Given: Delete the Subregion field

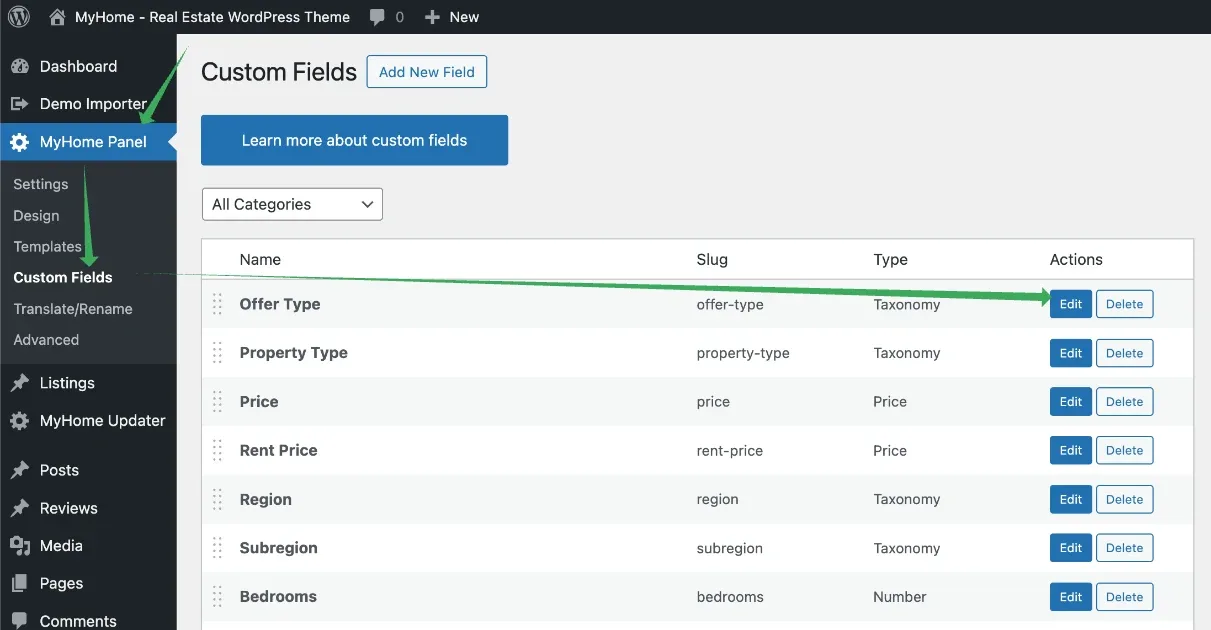Looking at the screenshot, I should (1125, 548).
